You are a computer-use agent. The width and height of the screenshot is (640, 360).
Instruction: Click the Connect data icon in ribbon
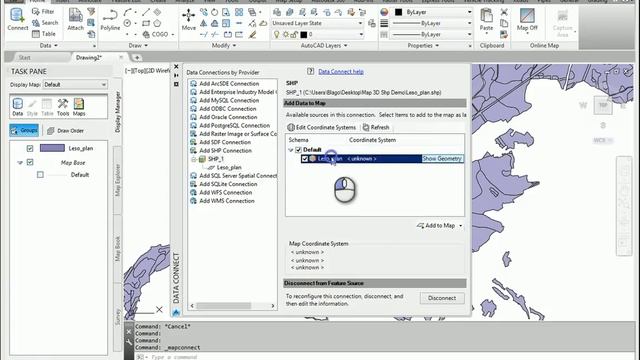point(18,20)
